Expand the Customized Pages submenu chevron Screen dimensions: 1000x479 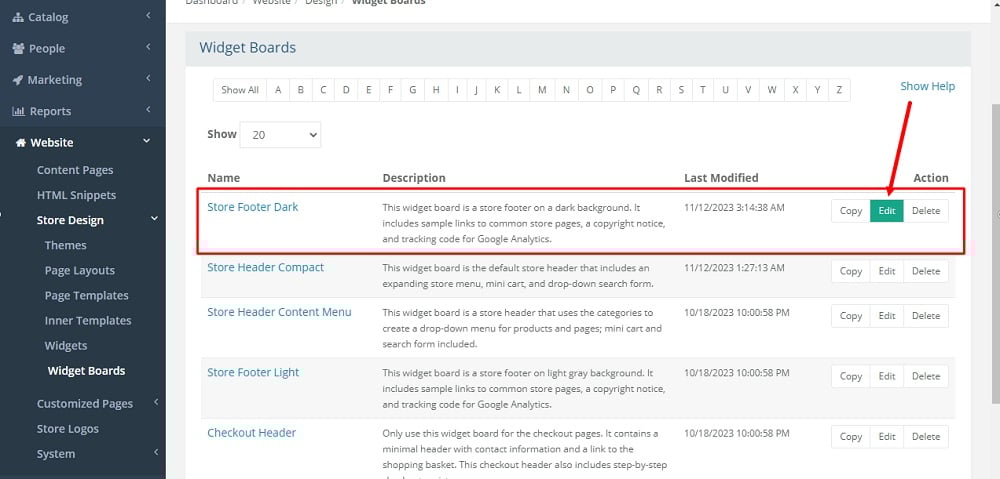click(156, 402)
